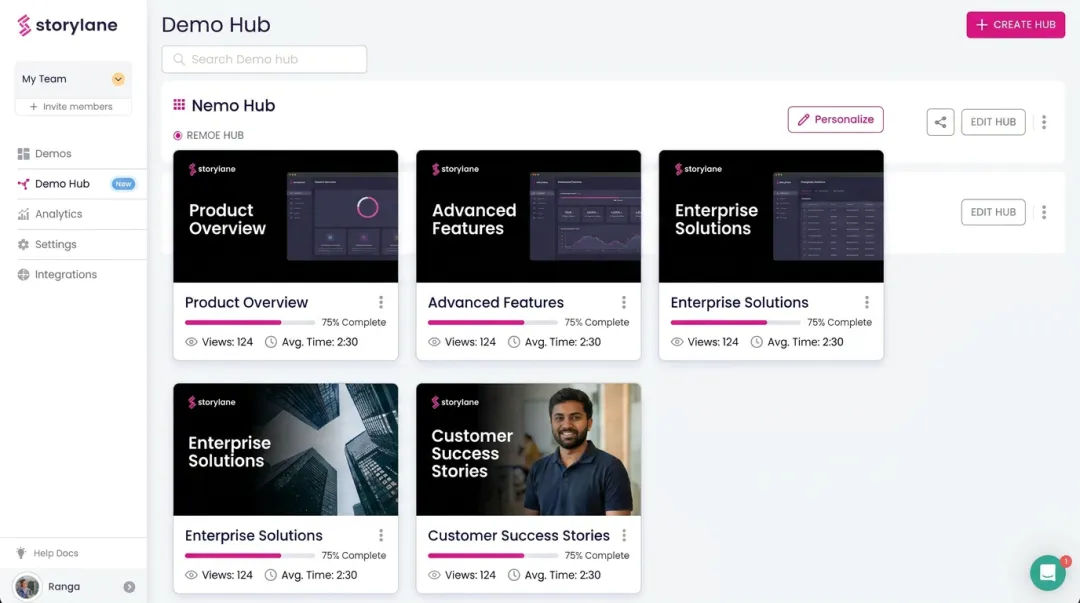Click the clock icon on Customer Success Stories
This screenshot has width=1080, height=603.
514,575
